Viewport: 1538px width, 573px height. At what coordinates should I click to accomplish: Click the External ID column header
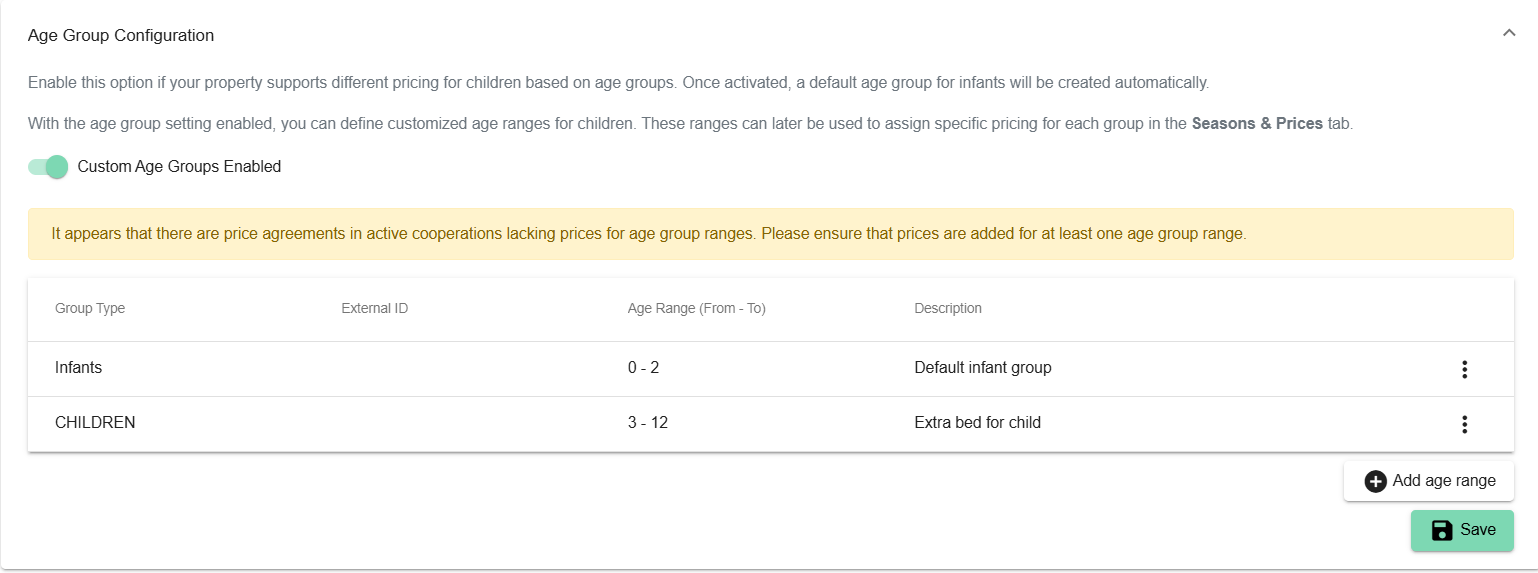click(x=374, y=308)
